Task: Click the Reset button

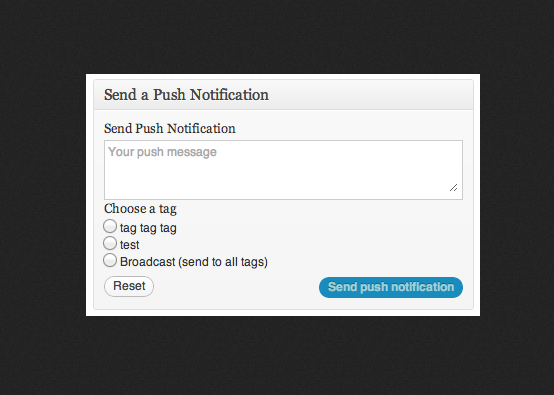Action: (x=129, y=286)
